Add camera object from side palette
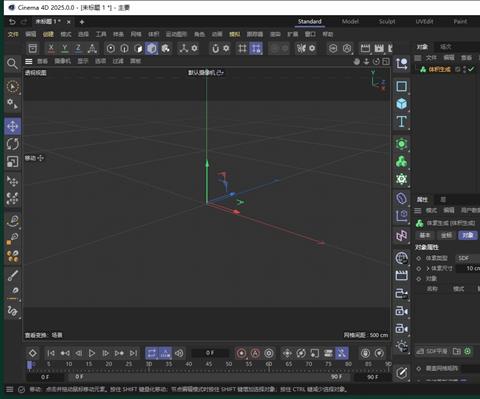The width and height of the screenshot is (480, 399). point(401,311)
